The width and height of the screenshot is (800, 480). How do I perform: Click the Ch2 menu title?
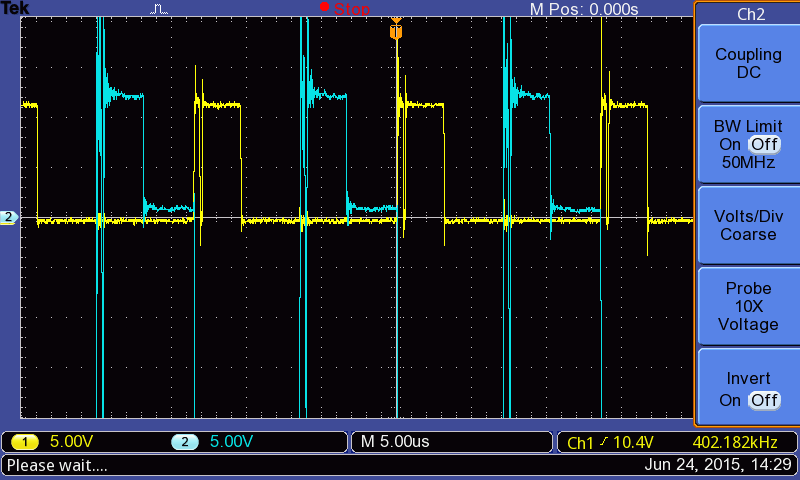(x=751, y=14)
